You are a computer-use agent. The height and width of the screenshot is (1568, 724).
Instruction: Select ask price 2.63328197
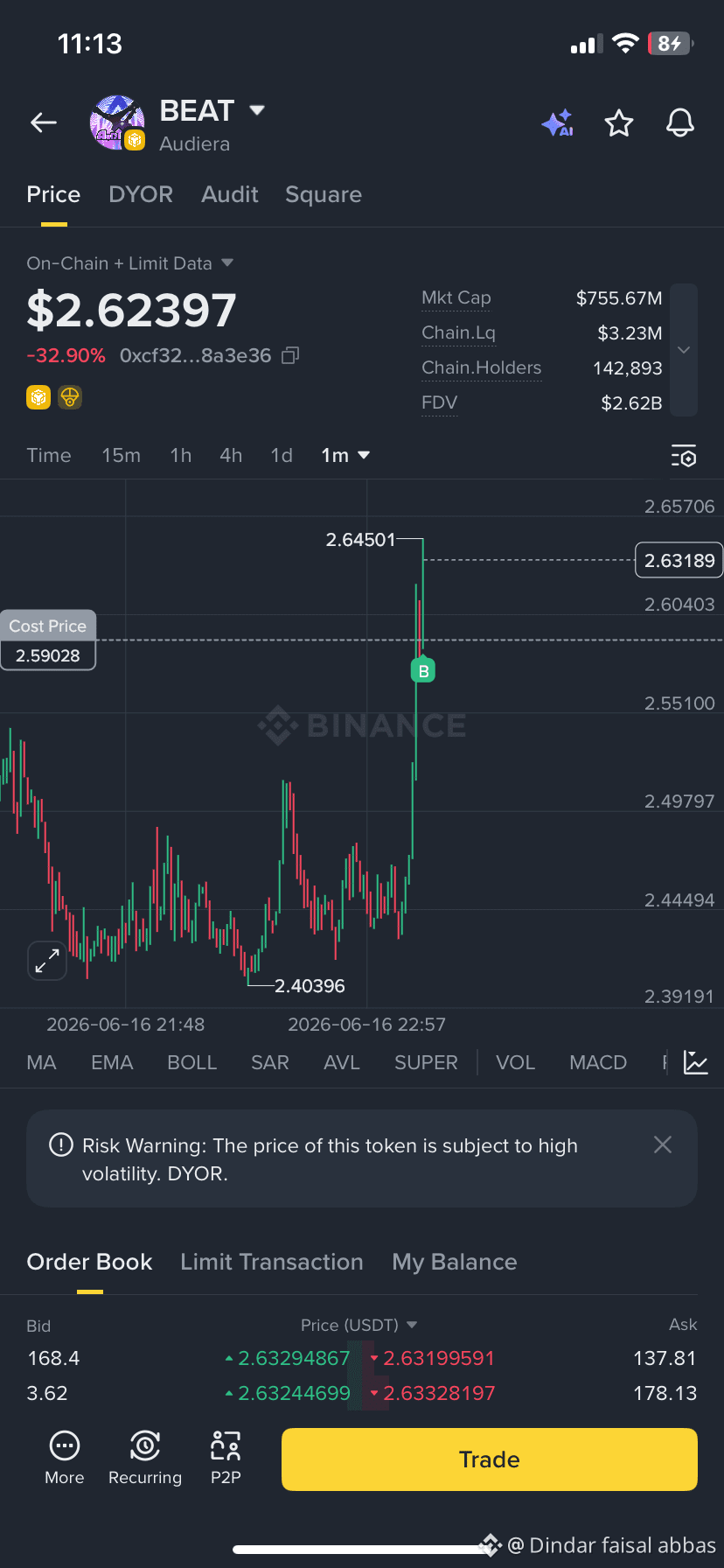[x=439, y=1393]
